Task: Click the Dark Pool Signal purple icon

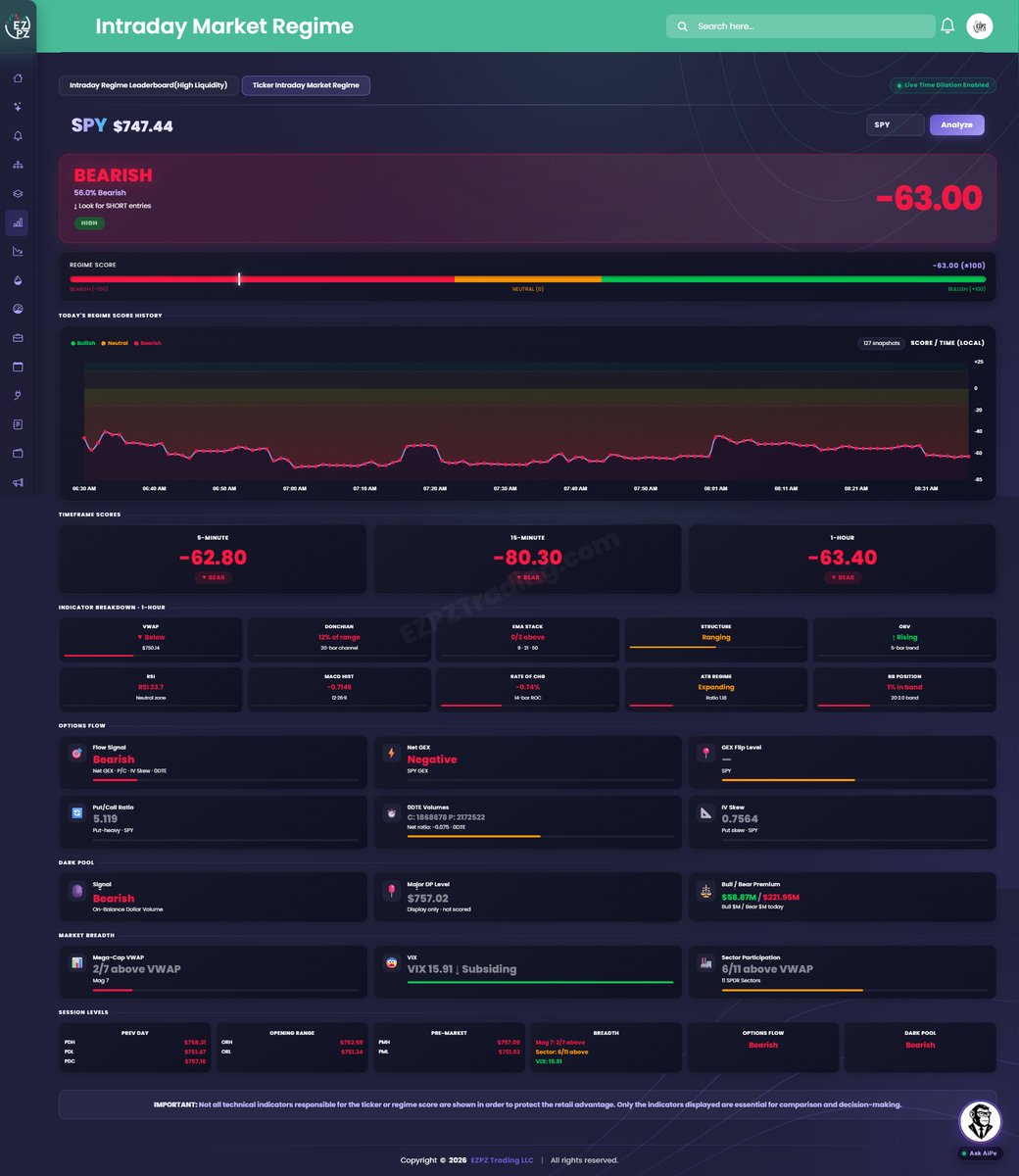Action: click(x=75, y=892)
